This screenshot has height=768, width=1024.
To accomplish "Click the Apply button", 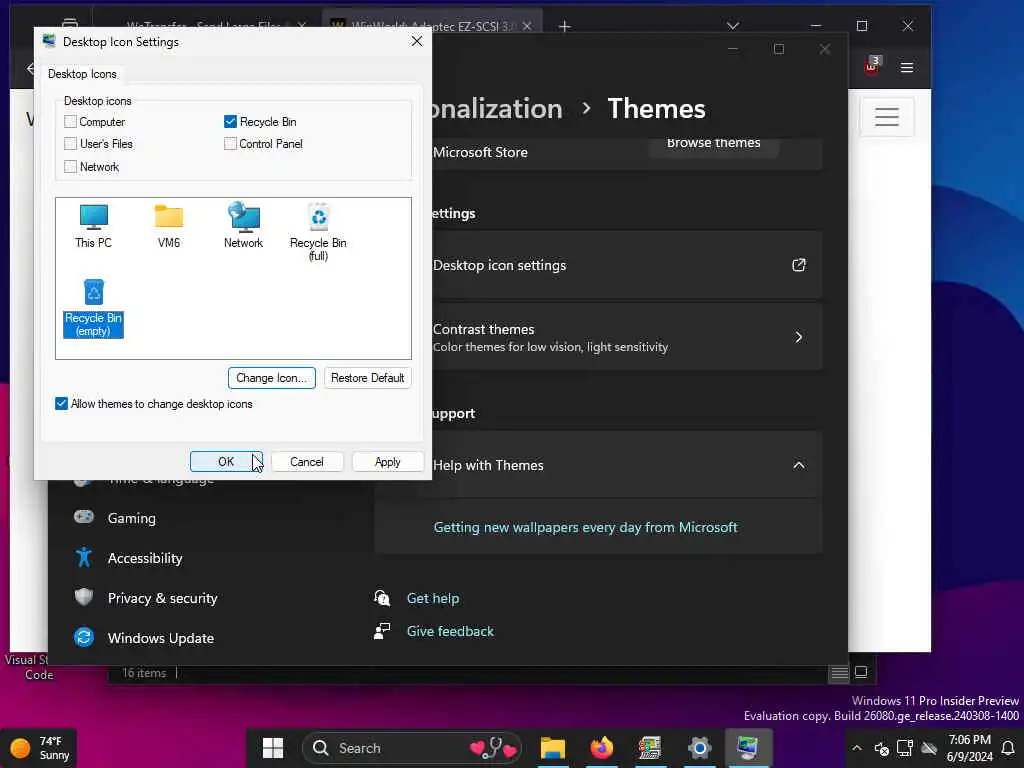I will 387,461.
